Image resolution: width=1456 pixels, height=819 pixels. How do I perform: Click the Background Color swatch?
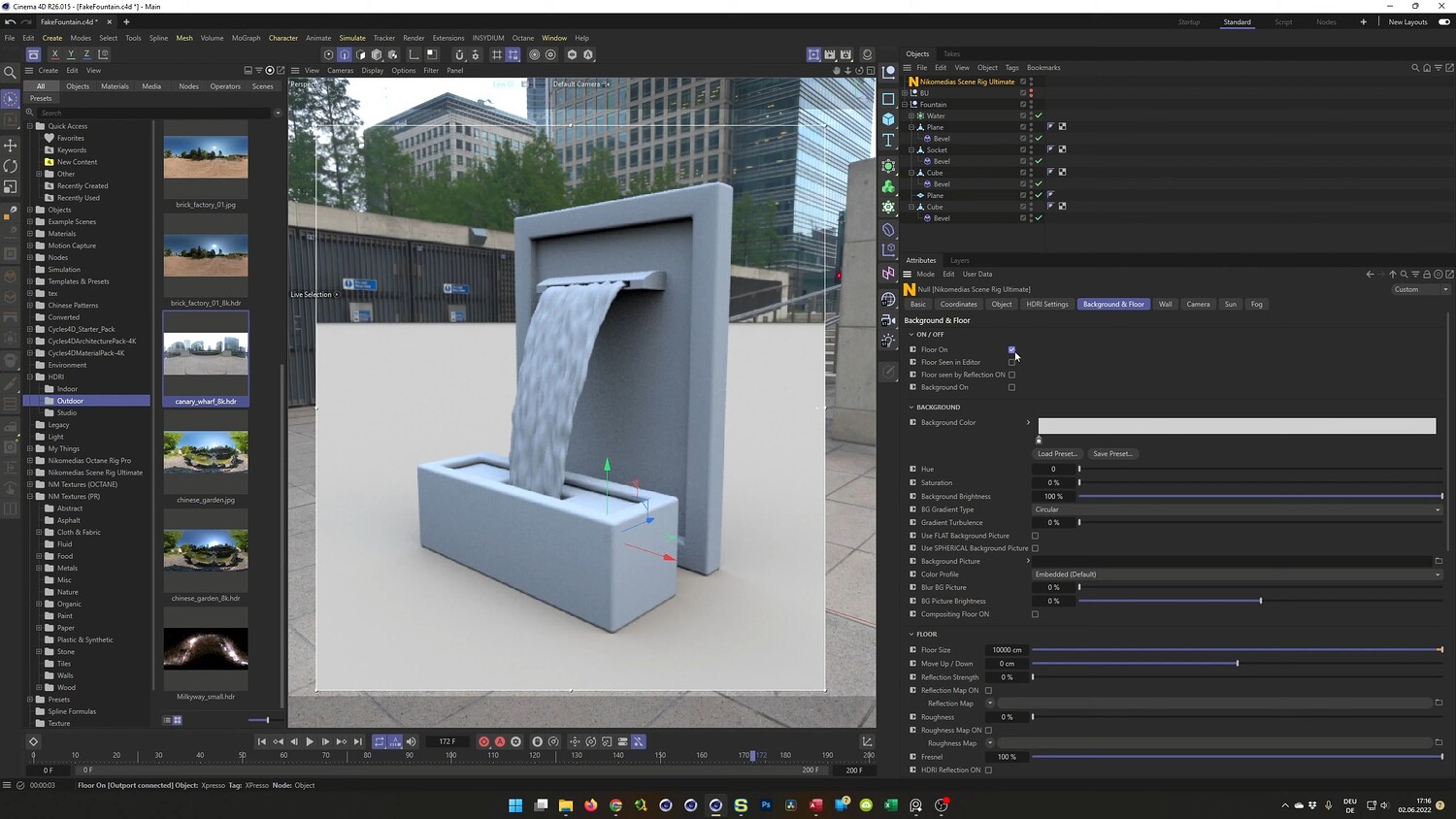[1237, 426]
